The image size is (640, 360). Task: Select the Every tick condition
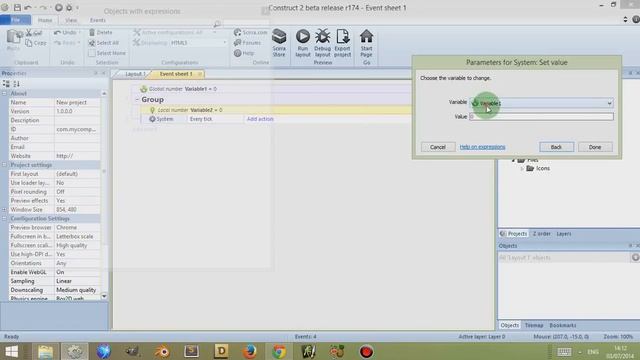[x=201, y=119]
